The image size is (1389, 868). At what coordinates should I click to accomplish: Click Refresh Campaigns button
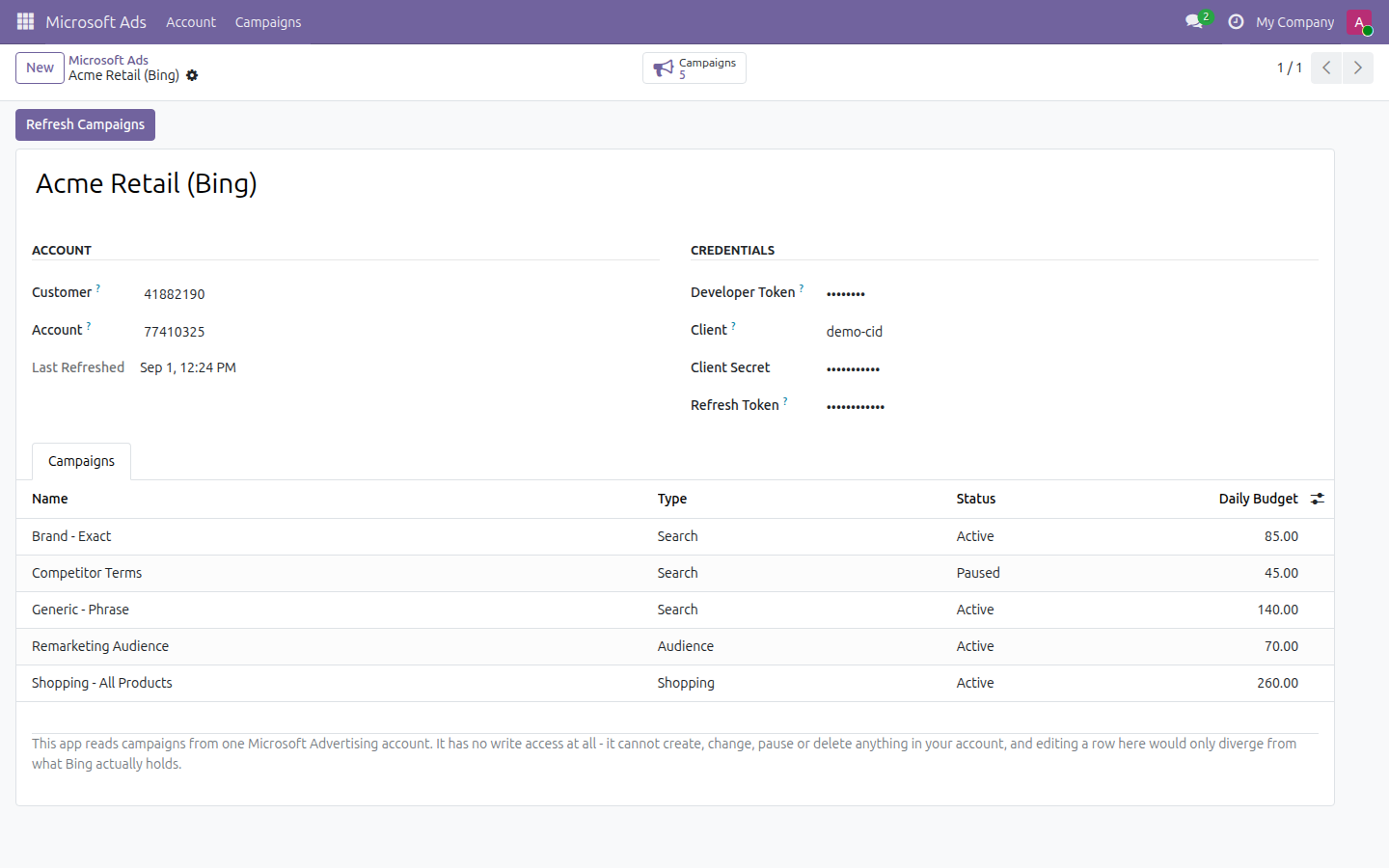[x=85, y=124]
